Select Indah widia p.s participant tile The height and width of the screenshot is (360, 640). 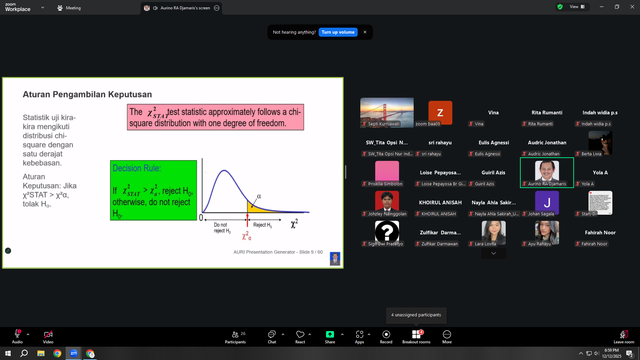(x=600, y=113)
